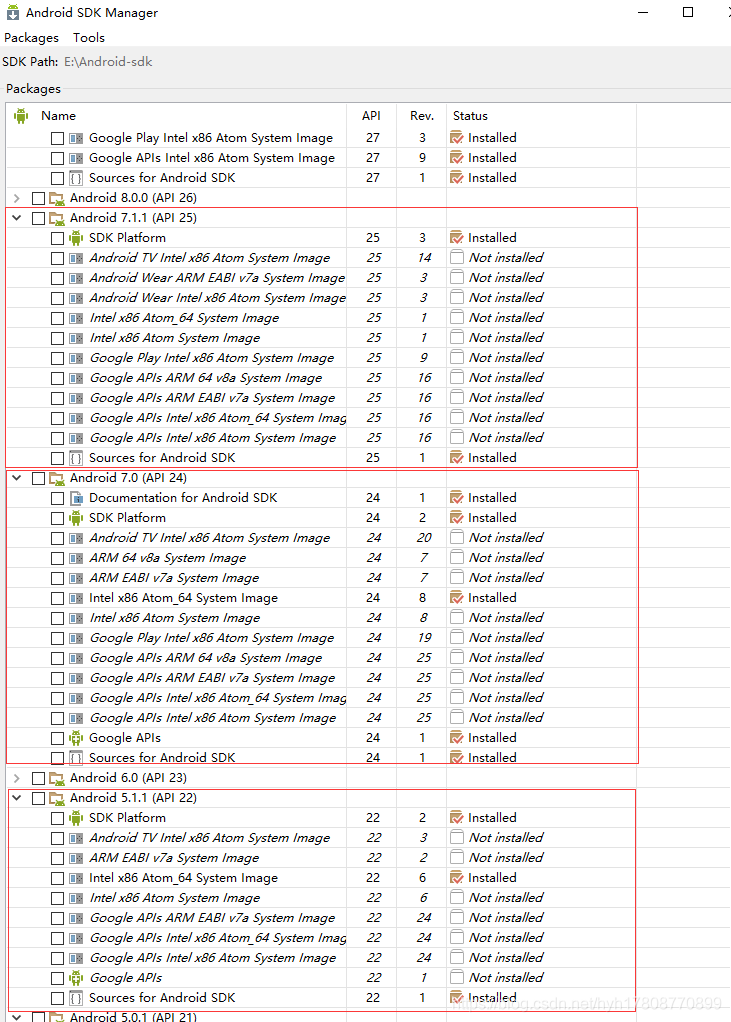The height and width of the screenshot is (1022, 731).
Task: Select API 24 'Google APIs ARM 64 v8a System Image' row
Action: (321, 658)
